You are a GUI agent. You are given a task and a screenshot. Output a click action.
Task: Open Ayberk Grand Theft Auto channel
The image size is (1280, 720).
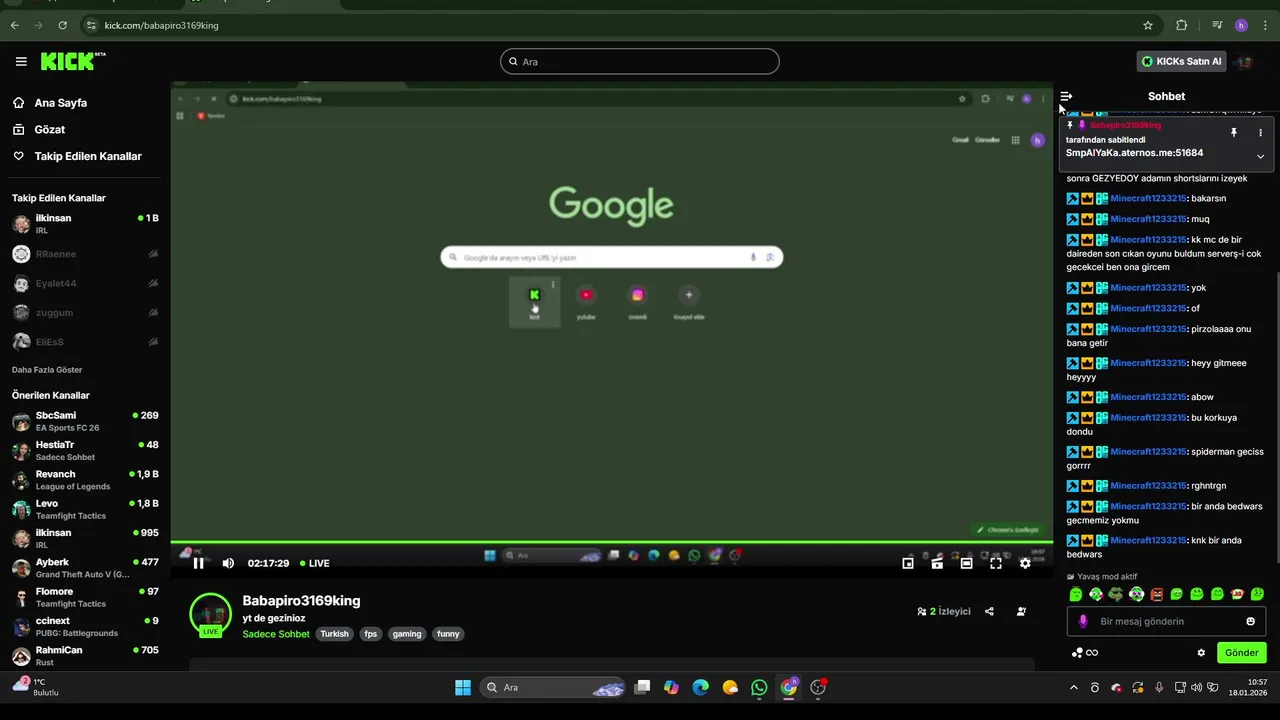pyautogui.click(x=85, y=568)
